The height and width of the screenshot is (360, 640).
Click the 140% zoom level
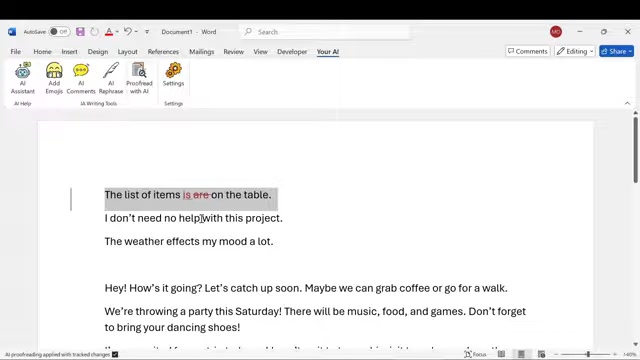click(x=629, y=354)
